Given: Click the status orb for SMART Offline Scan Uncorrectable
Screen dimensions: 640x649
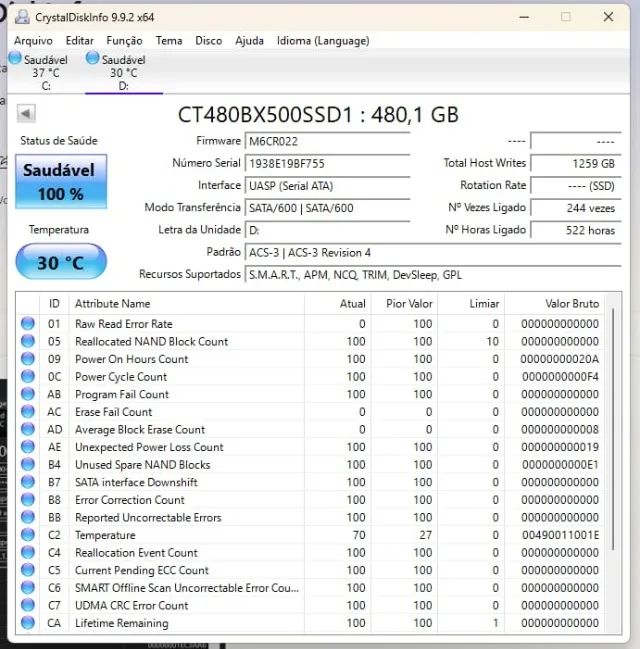Looking at the screenshot, I should point(28,587).
